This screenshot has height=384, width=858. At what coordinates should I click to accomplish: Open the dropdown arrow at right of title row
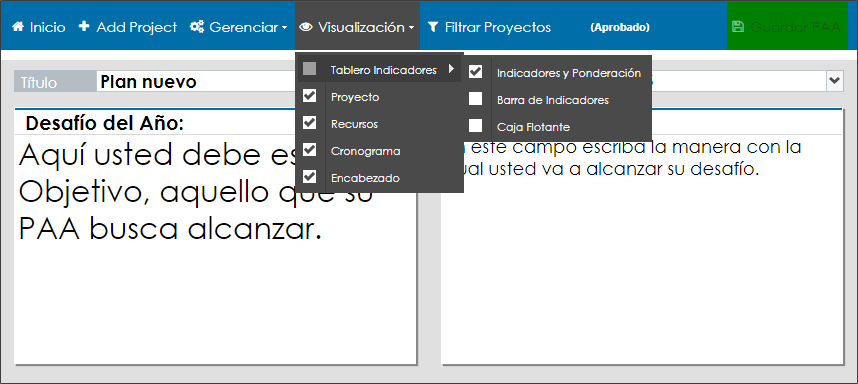click(834, 81)
